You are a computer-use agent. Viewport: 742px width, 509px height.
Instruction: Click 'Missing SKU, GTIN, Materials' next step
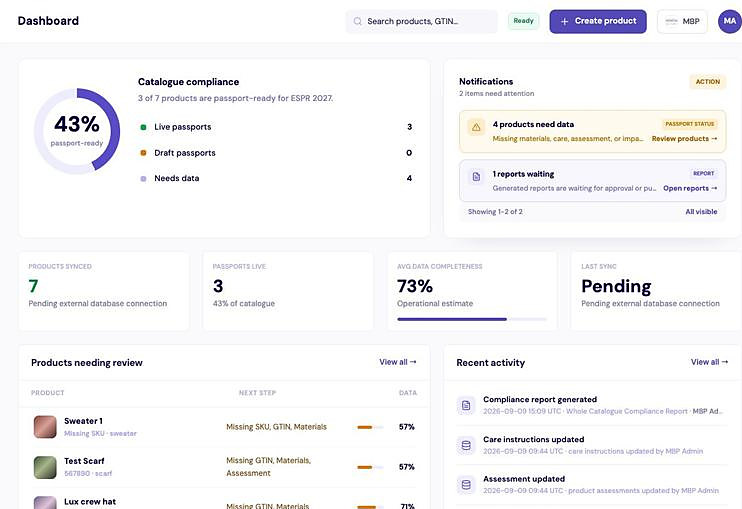coord(276,427)
